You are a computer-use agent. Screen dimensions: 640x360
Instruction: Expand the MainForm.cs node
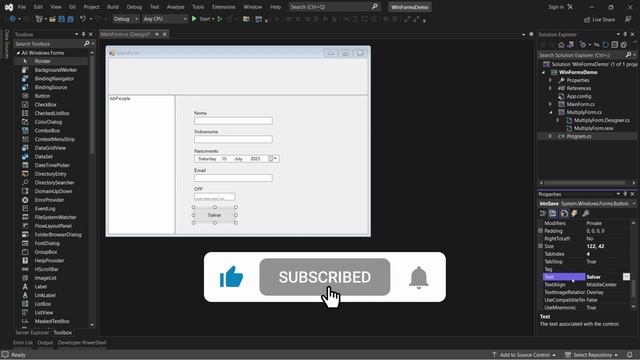pos(550,104)
